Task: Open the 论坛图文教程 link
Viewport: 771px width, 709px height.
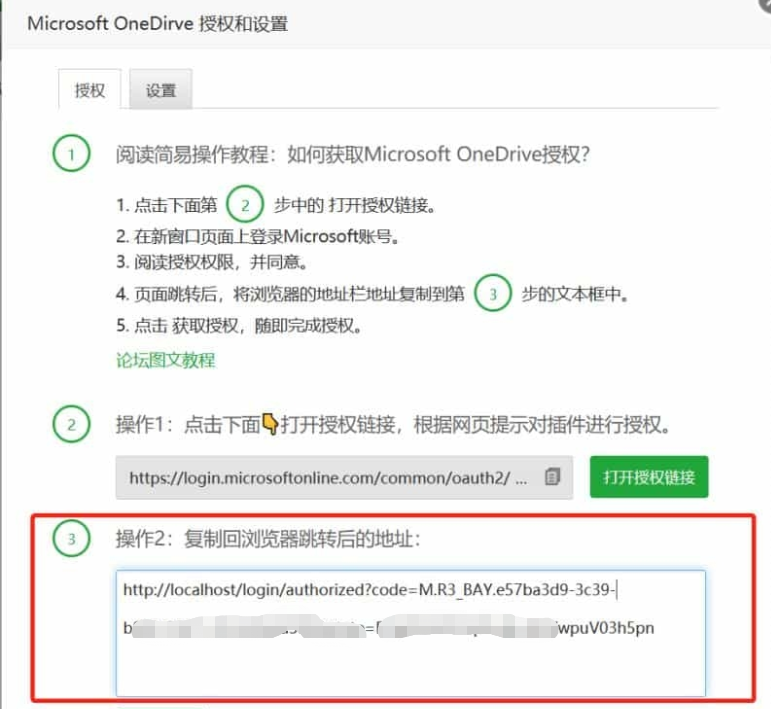Action: click(166, 360)
